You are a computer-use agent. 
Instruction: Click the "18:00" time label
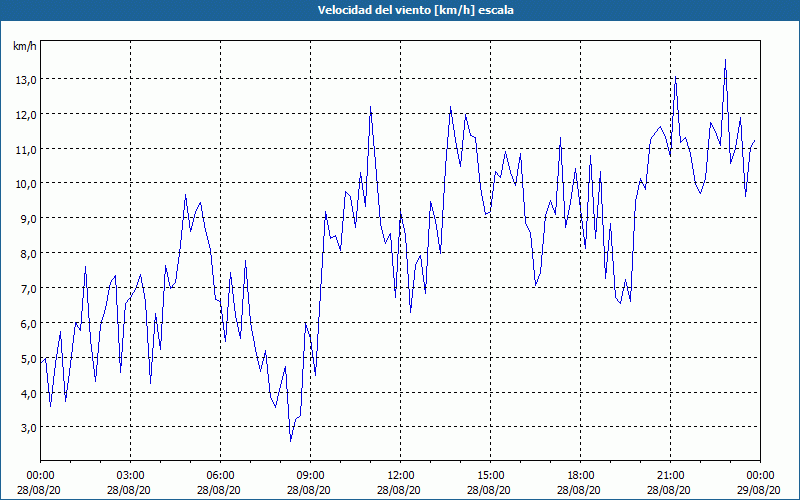click(x=581, y=476)
